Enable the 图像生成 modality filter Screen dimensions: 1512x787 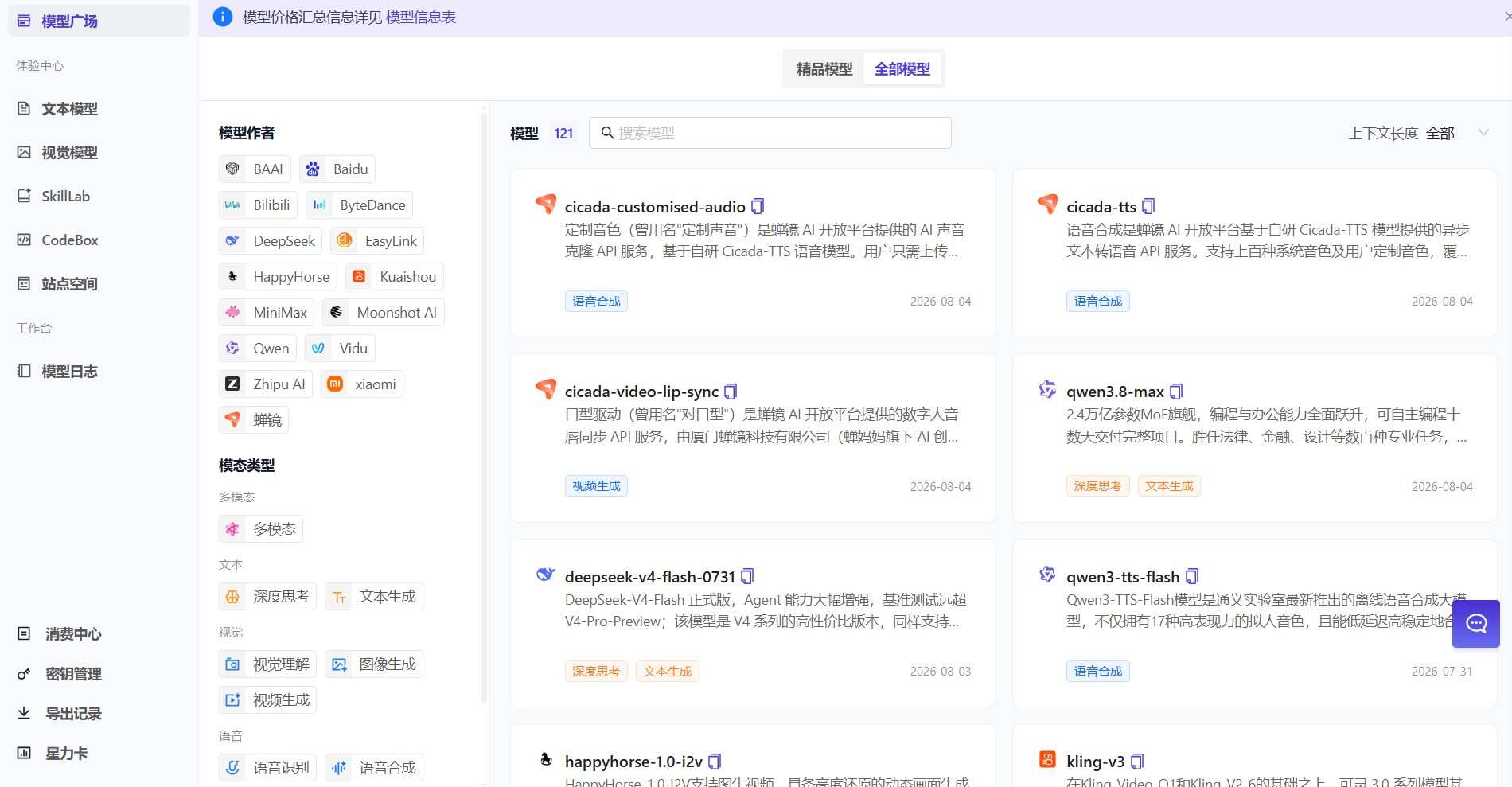(x=374, y=664)
